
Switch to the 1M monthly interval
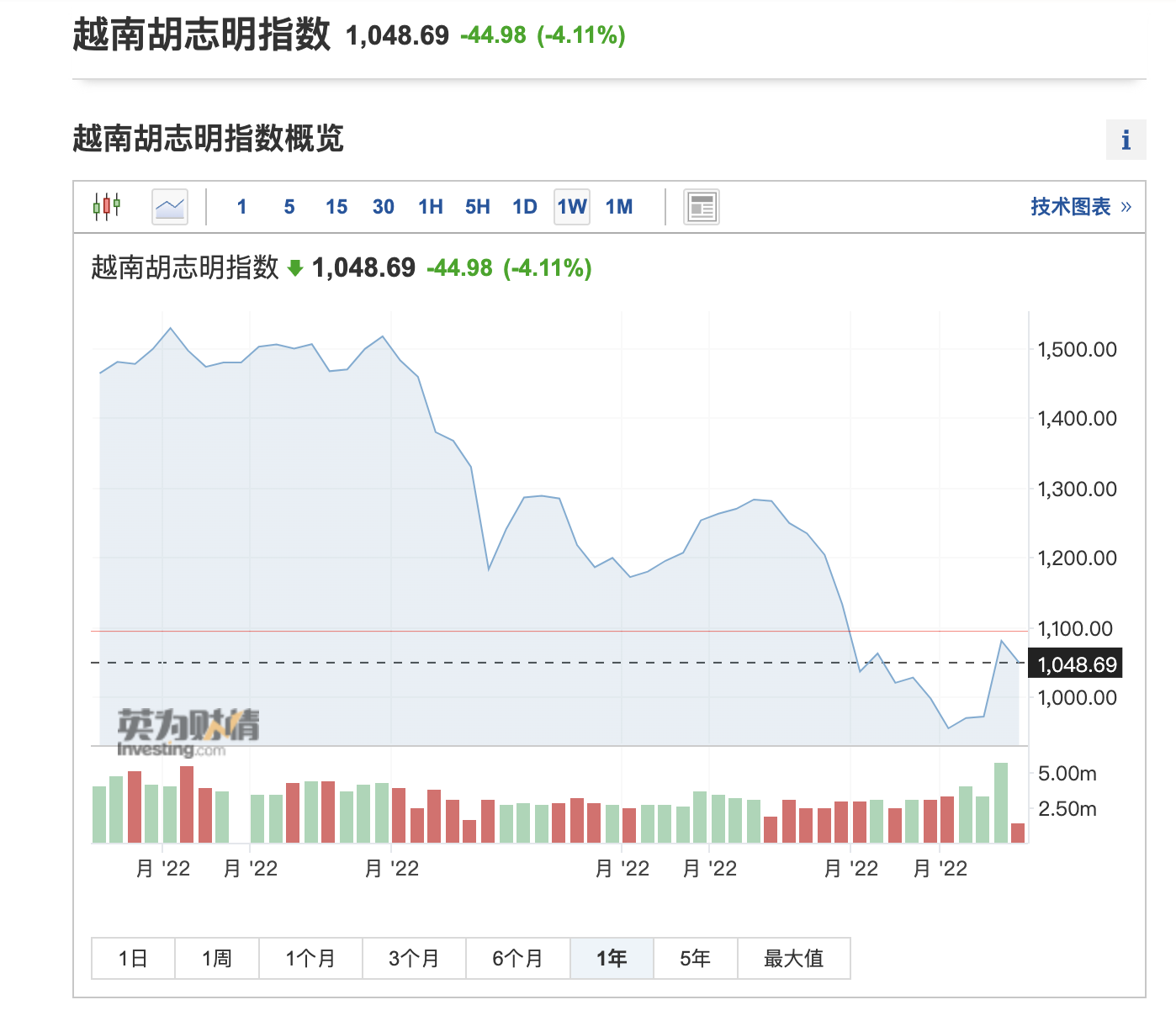(x=619, y=207)
